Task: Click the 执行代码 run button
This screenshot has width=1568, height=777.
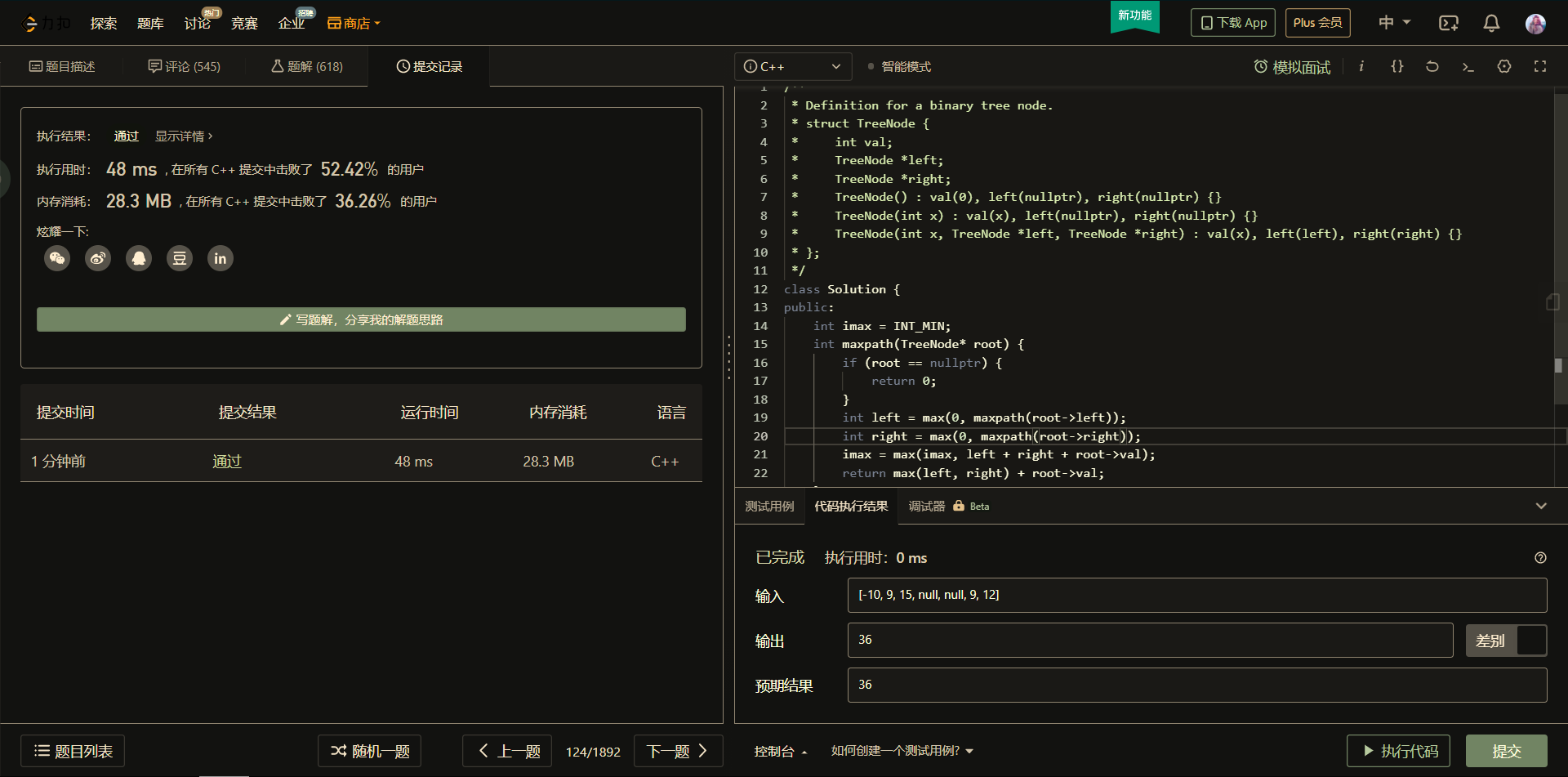Action: click(x=1398, y=751)
